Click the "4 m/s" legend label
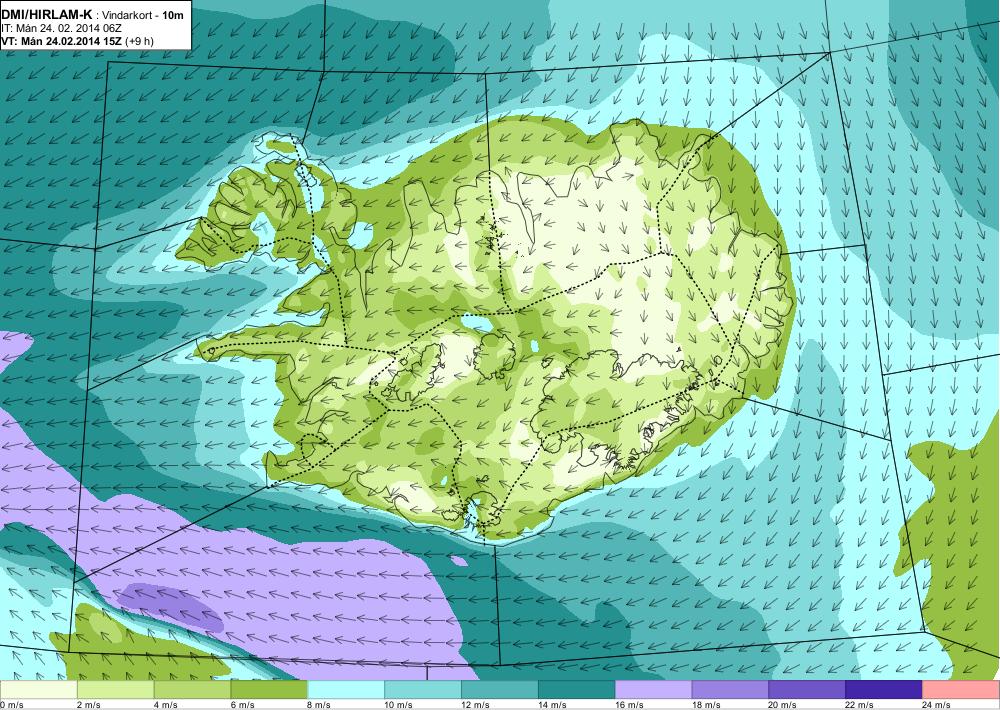1000x710 pixels. pos(165,705)
